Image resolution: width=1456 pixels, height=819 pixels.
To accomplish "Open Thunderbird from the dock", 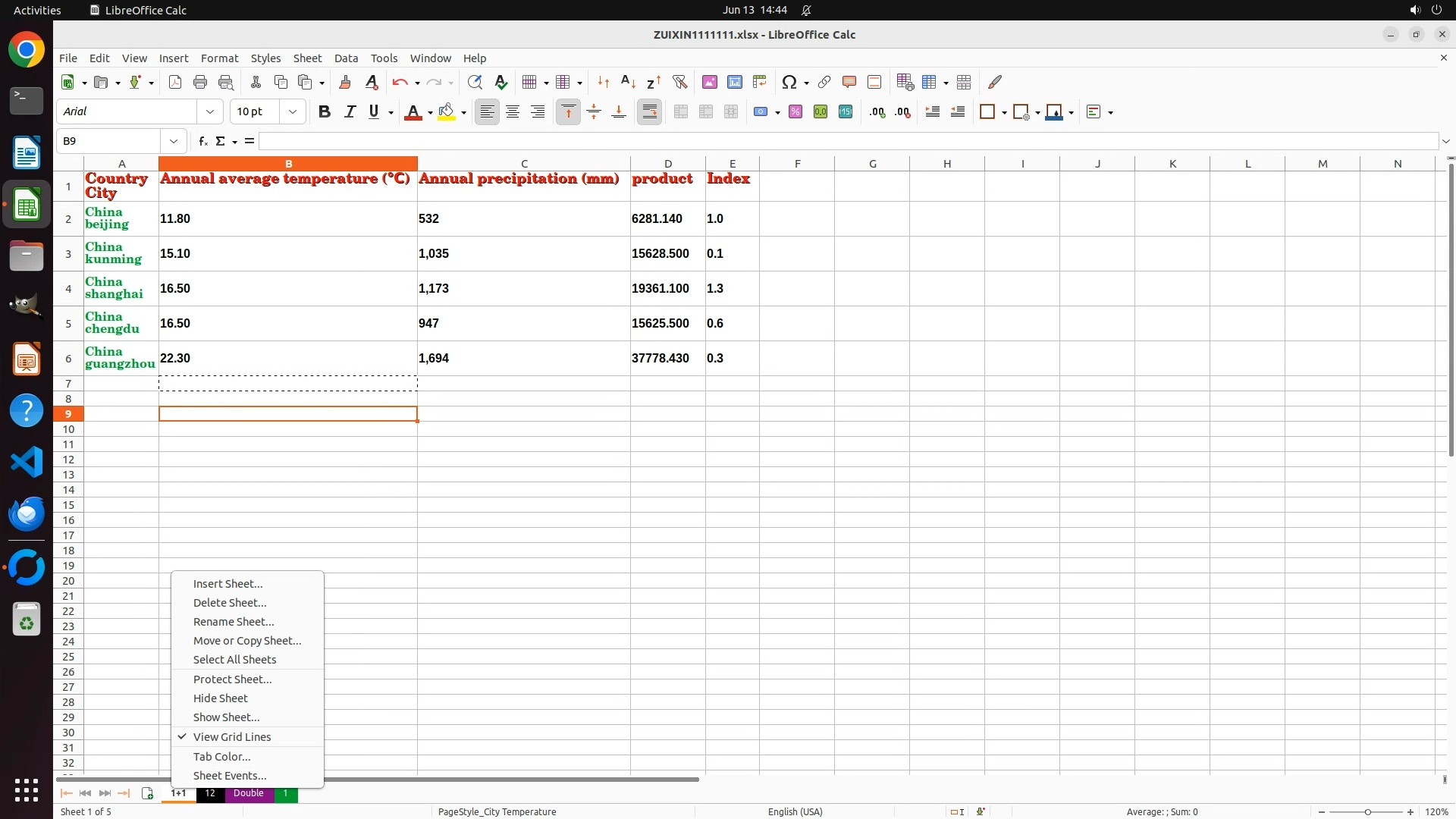I will (x=27, y=514).
